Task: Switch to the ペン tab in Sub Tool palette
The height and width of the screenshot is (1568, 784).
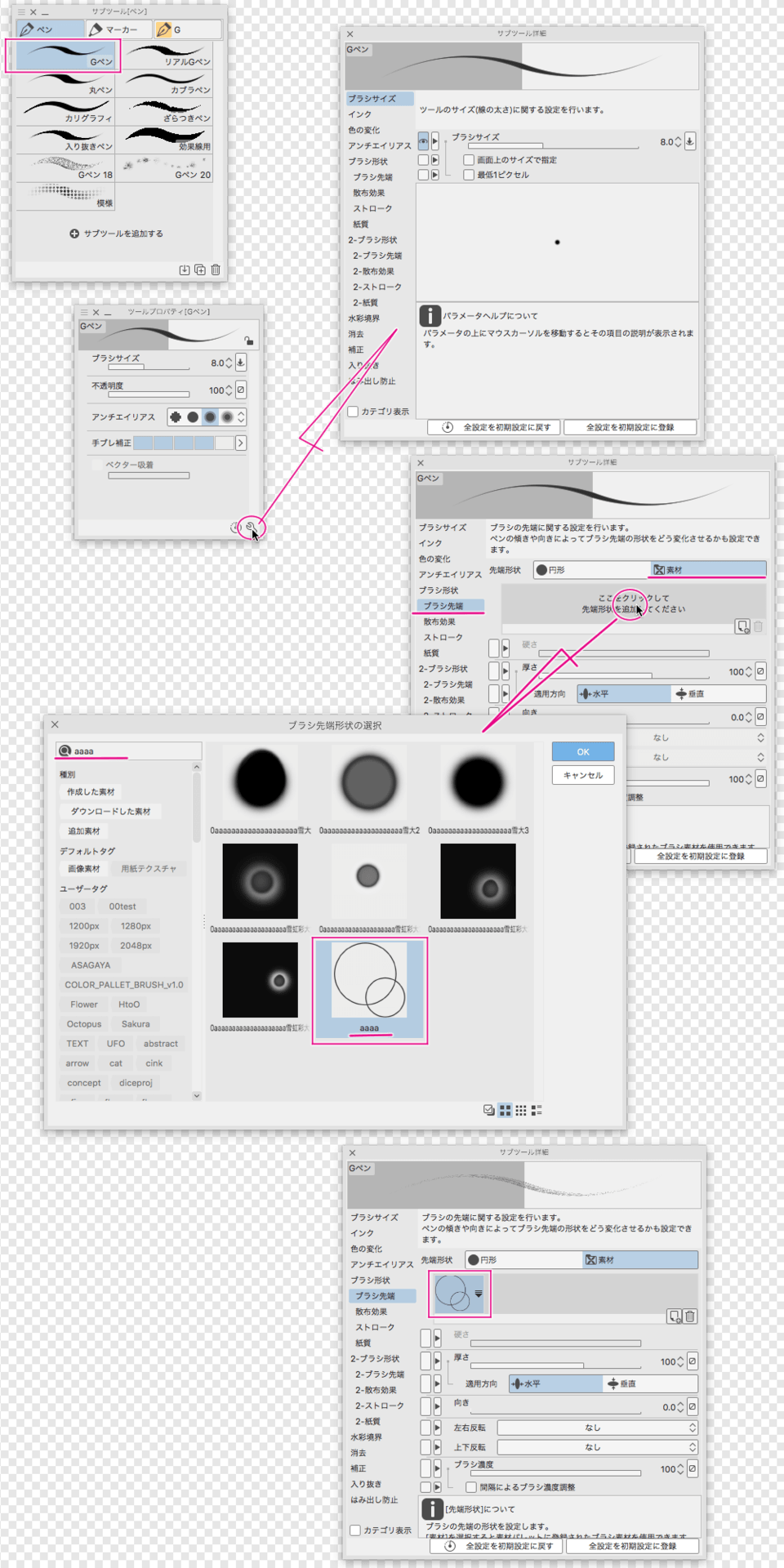Action: (x=50, y=29)
